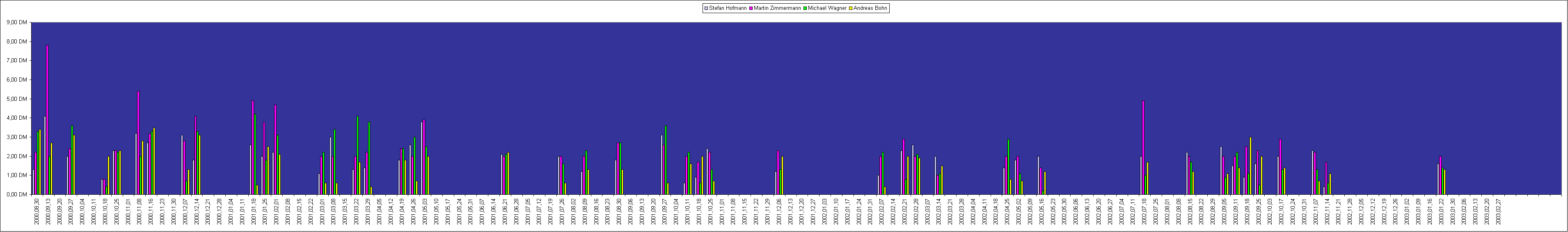
Task: Click the "2001,03,29" date axis label
Action: [x=368, y=212]
